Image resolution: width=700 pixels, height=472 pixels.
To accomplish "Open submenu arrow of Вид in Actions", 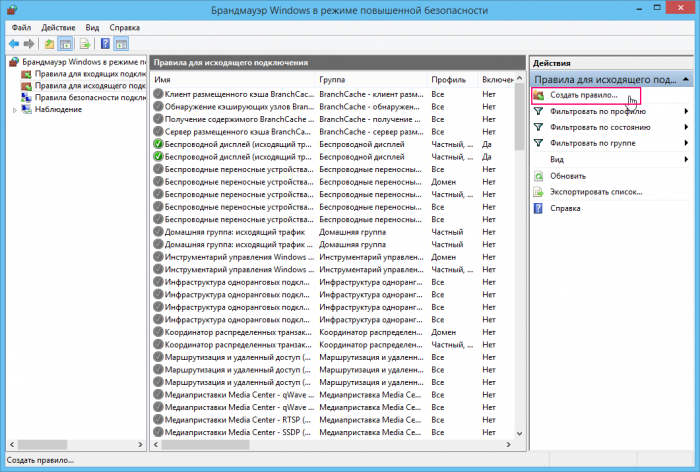I will 686,159.
